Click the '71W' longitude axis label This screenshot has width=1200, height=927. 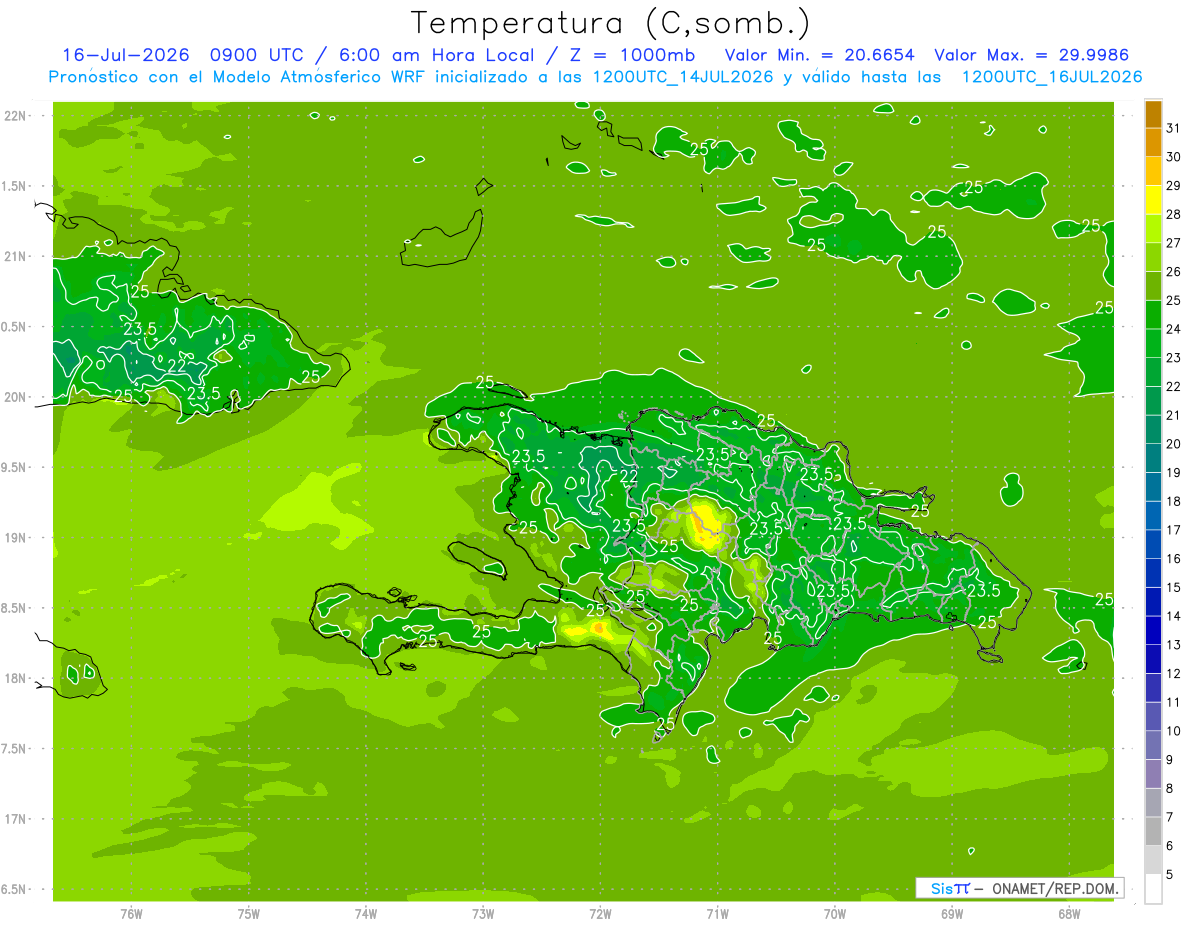(717, 913)
